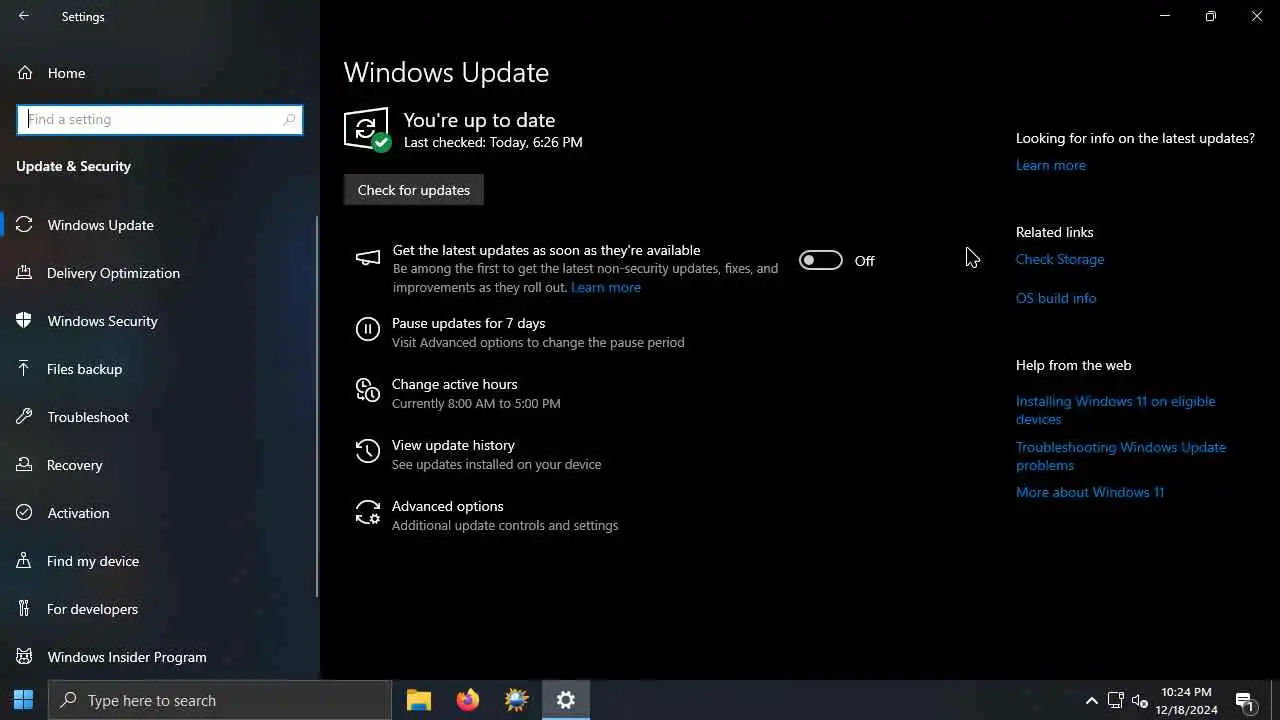The width and height of the screenshot is (1280, 720).
Task: Open the Check Storage link
Action: pyautogui.click(x=1060, y=259)
